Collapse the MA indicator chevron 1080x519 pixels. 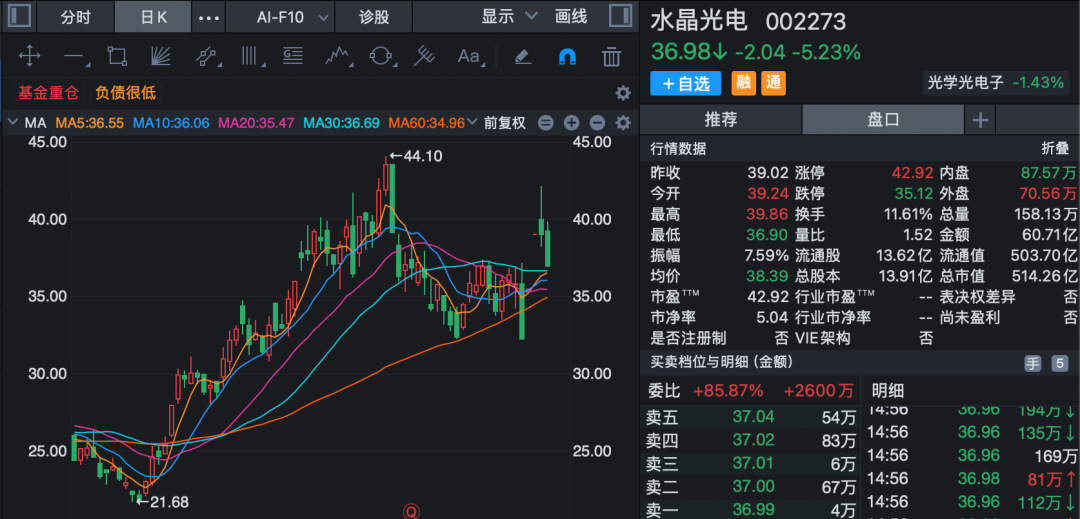point(12,123)
